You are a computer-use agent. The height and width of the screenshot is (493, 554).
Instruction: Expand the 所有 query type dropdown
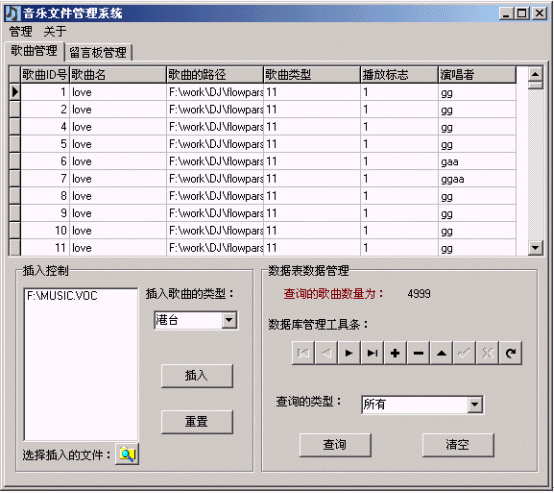point(475,404)
